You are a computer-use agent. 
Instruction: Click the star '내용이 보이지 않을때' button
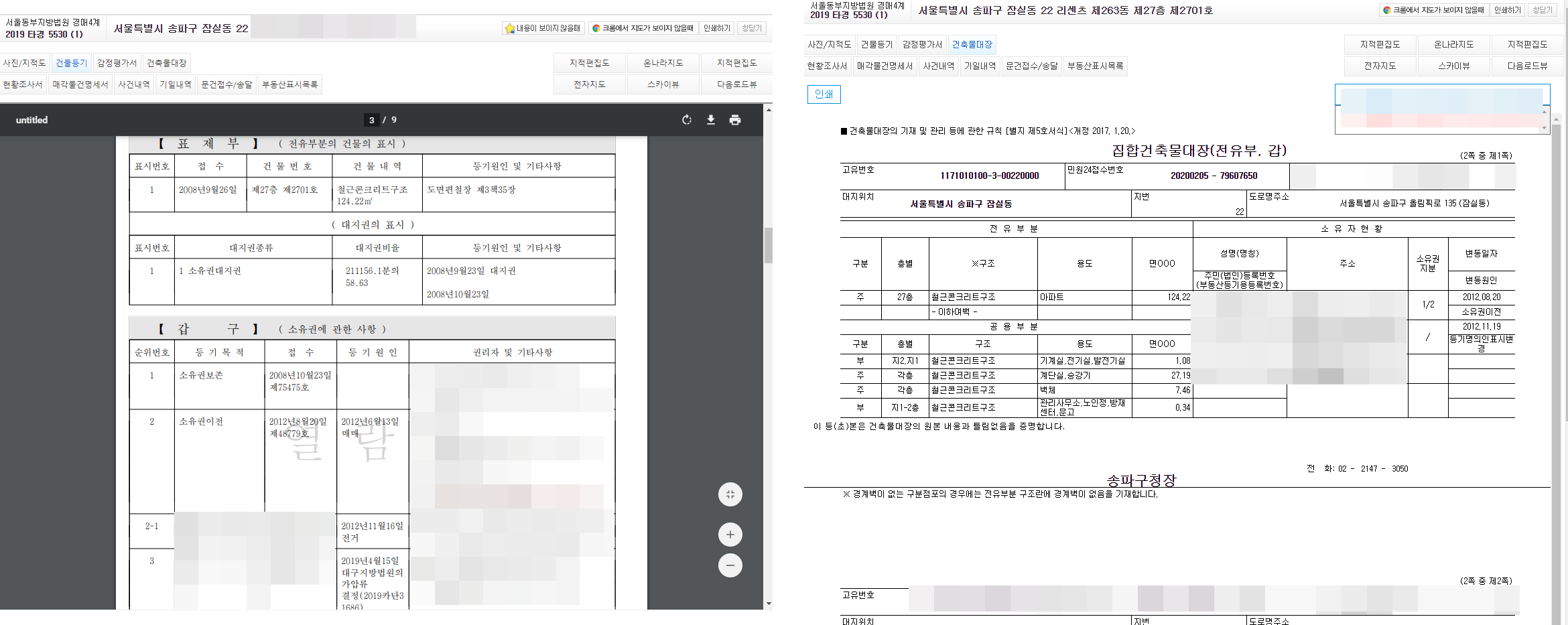[x=543, y=28]
